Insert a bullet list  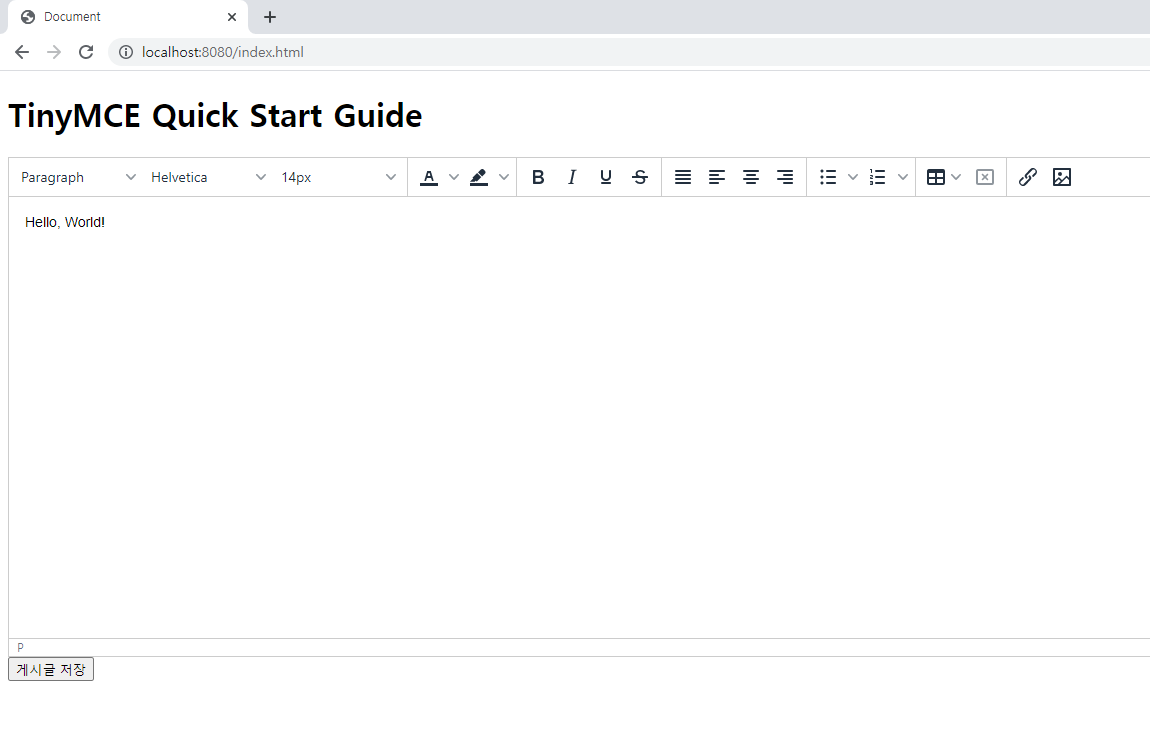(x=828, y=177)
